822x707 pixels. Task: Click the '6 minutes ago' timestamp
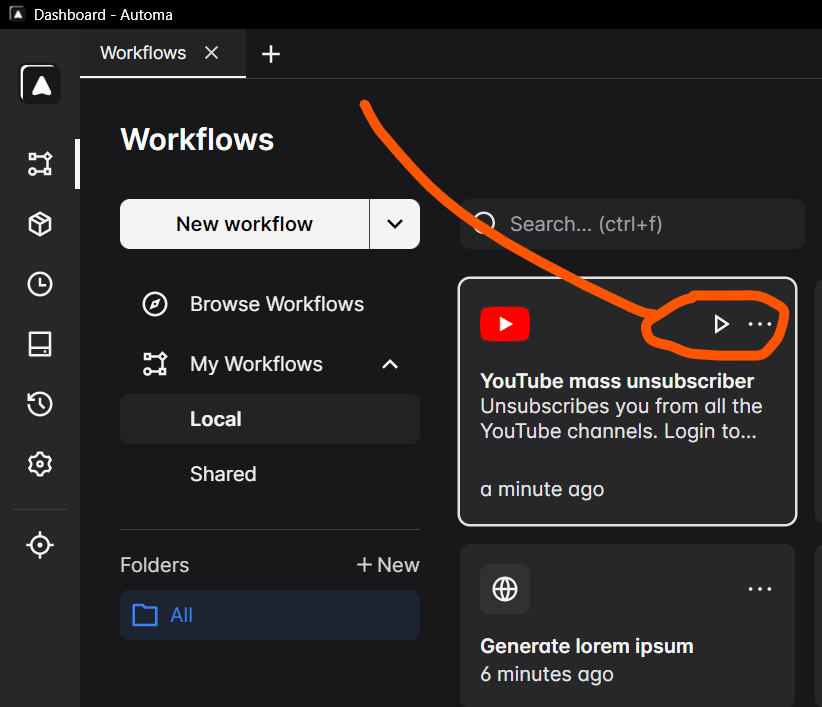click(x=547, y=674)
